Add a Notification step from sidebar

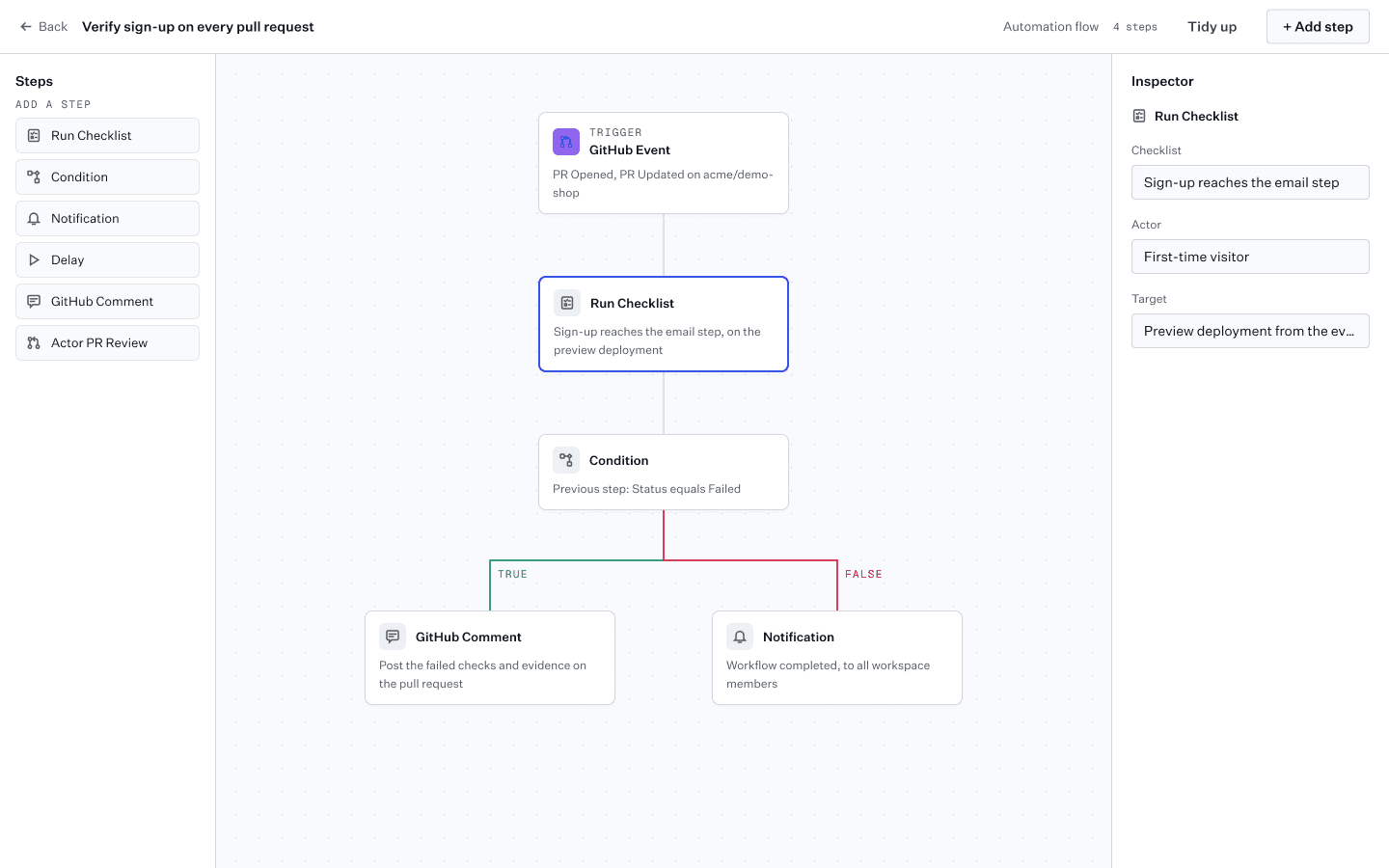click(107, 219)
